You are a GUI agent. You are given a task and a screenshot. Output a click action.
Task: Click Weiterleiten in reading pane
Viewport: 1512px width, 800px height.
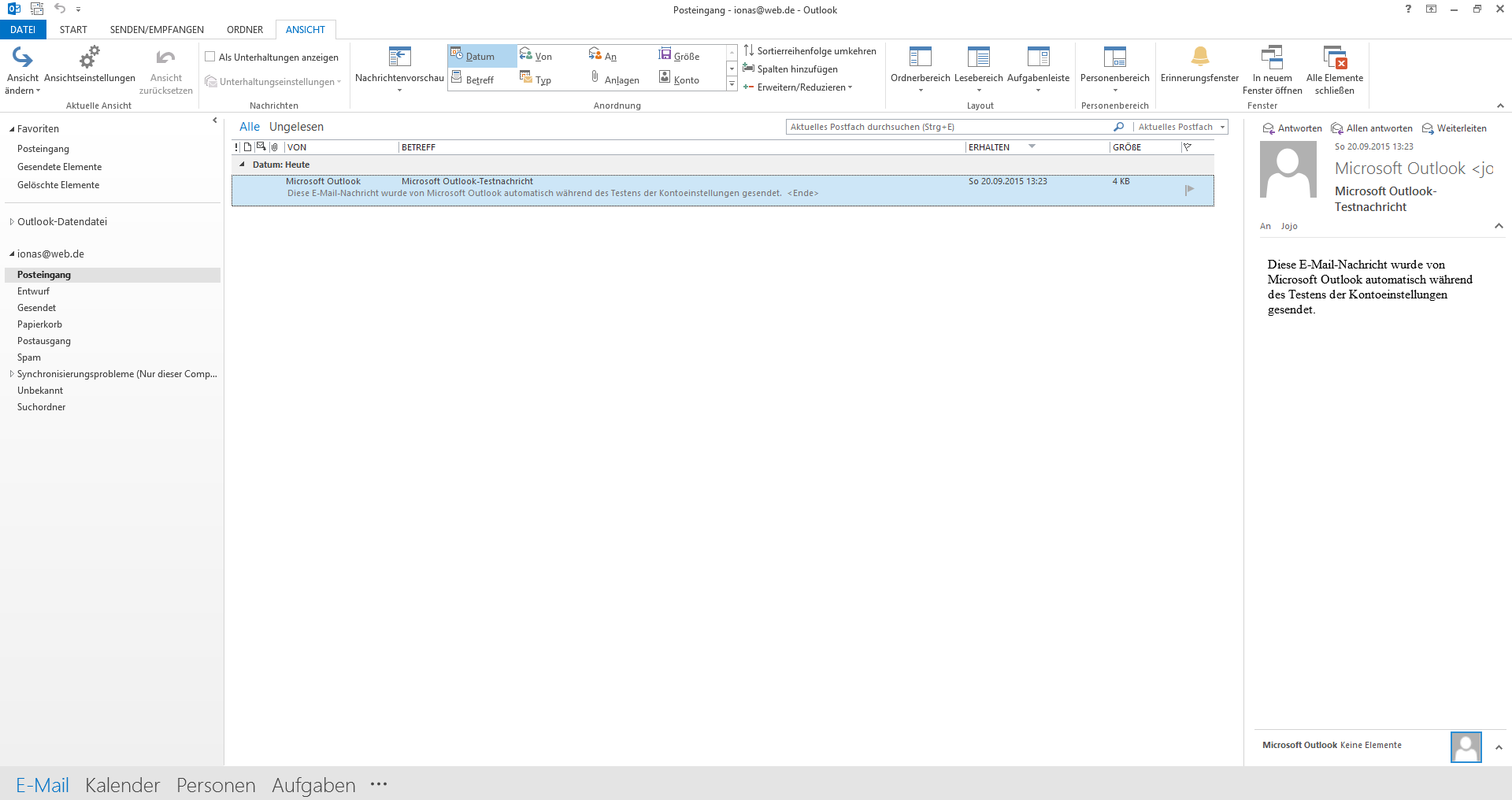click(x=1455, y=128)
